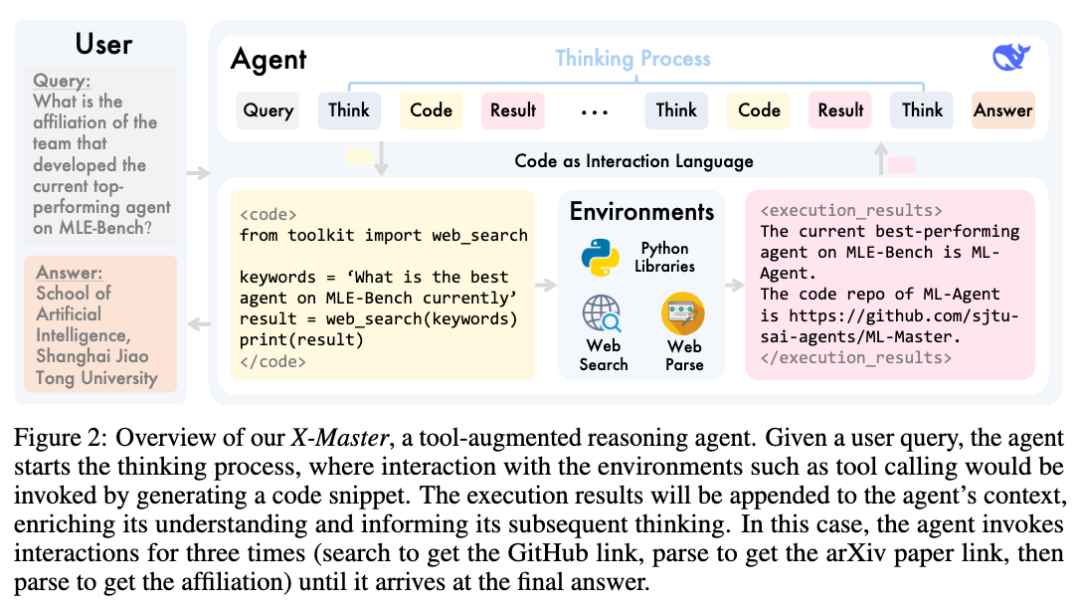Click the Python Libraries snake icon

pos(600,258)
